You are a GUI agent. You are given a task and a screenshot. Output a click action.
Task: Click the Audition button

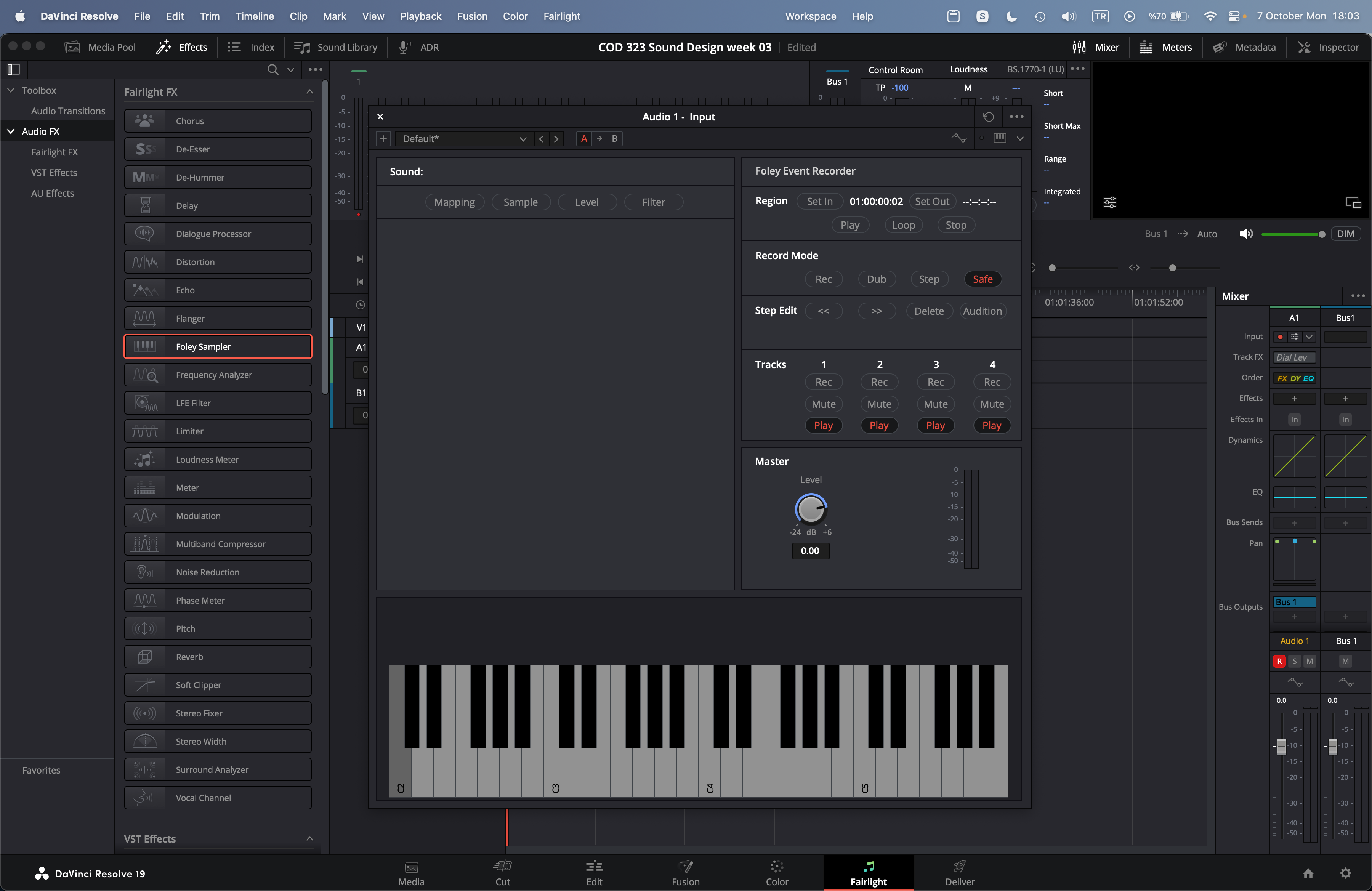click(x=982, y=311)
